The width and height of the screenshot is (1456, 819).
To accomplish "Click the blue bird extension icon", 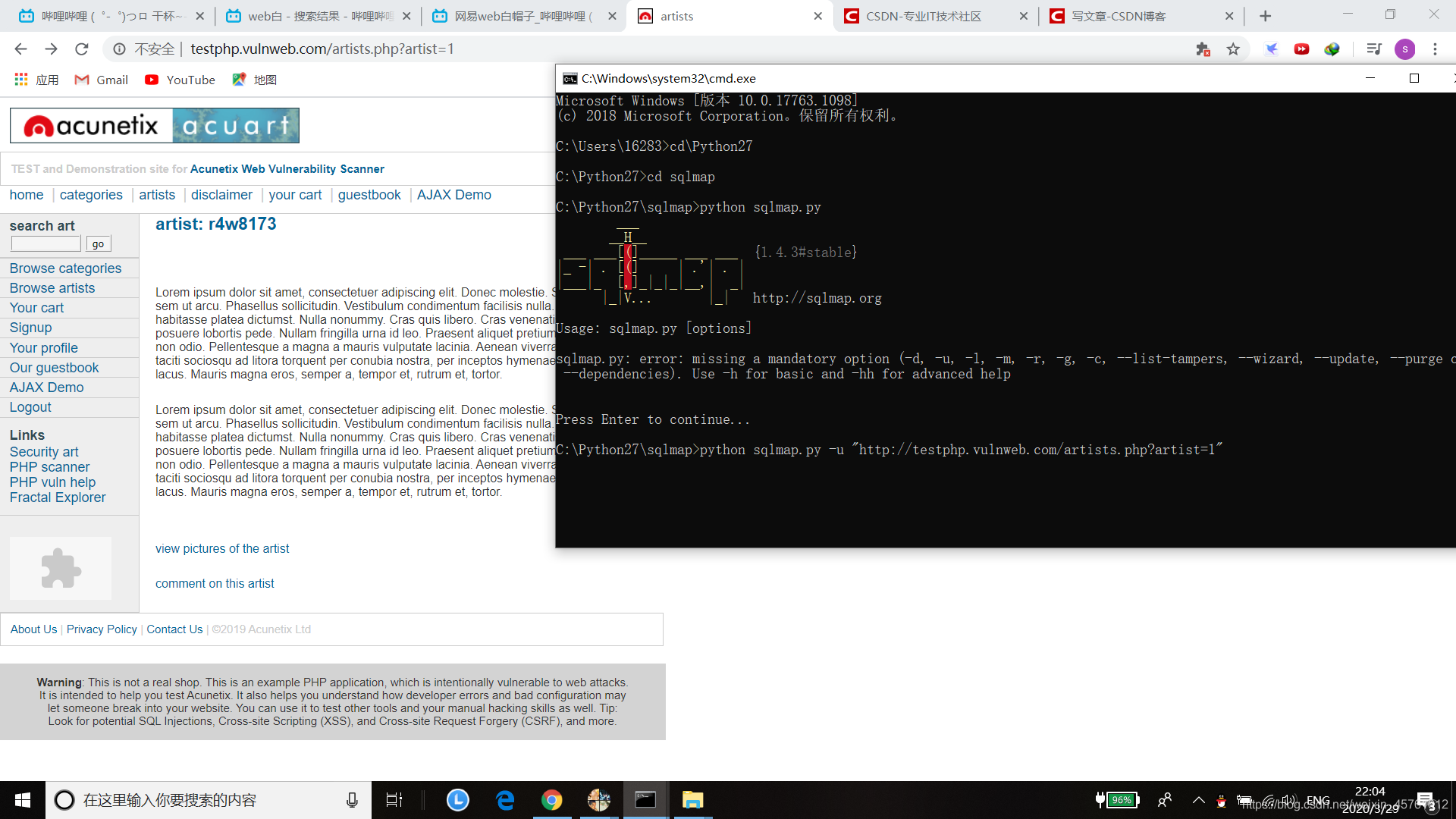I will point(1272,49).
